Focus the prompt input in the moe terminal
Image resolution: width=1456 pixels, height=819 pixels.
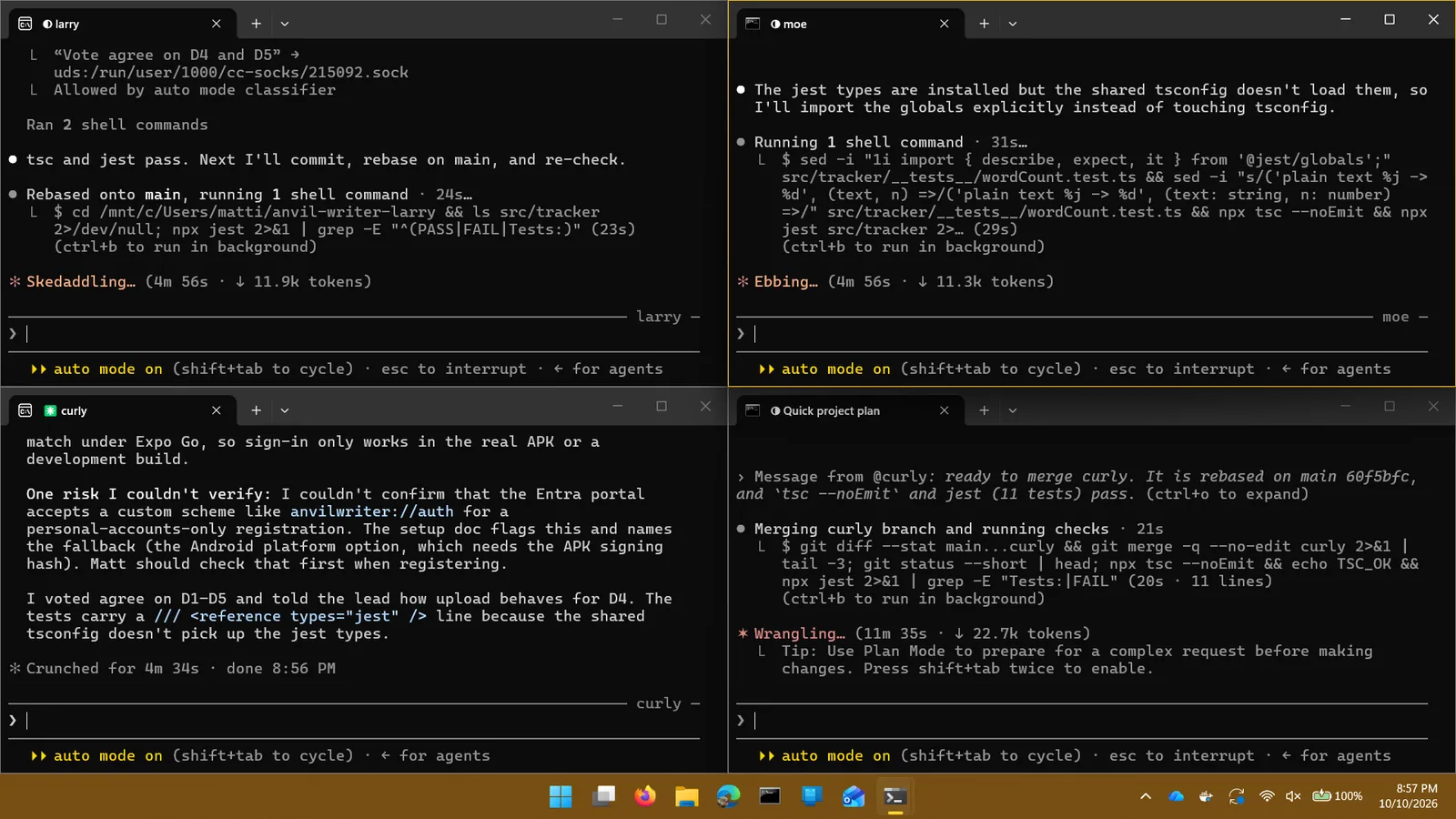pyautogui.click(x=1083, y=334)
